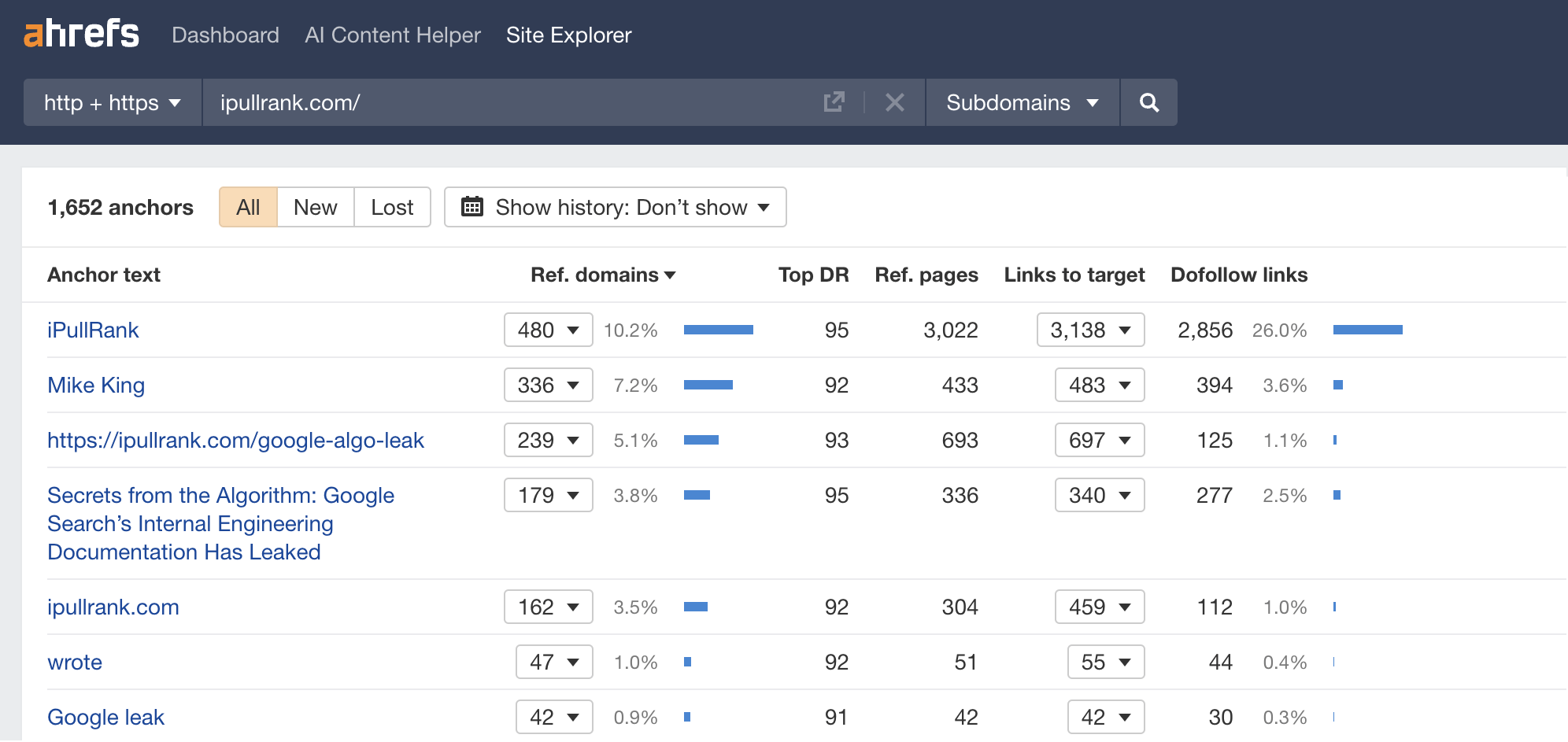Sort by Ref. domains column header
1568x742 pixels.
click(x=603, y=275)
